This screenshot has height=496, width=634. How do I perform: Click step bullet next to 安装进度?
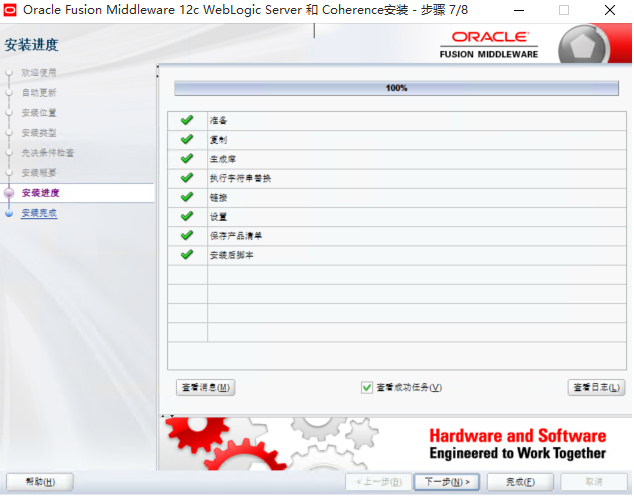(9, 193)
